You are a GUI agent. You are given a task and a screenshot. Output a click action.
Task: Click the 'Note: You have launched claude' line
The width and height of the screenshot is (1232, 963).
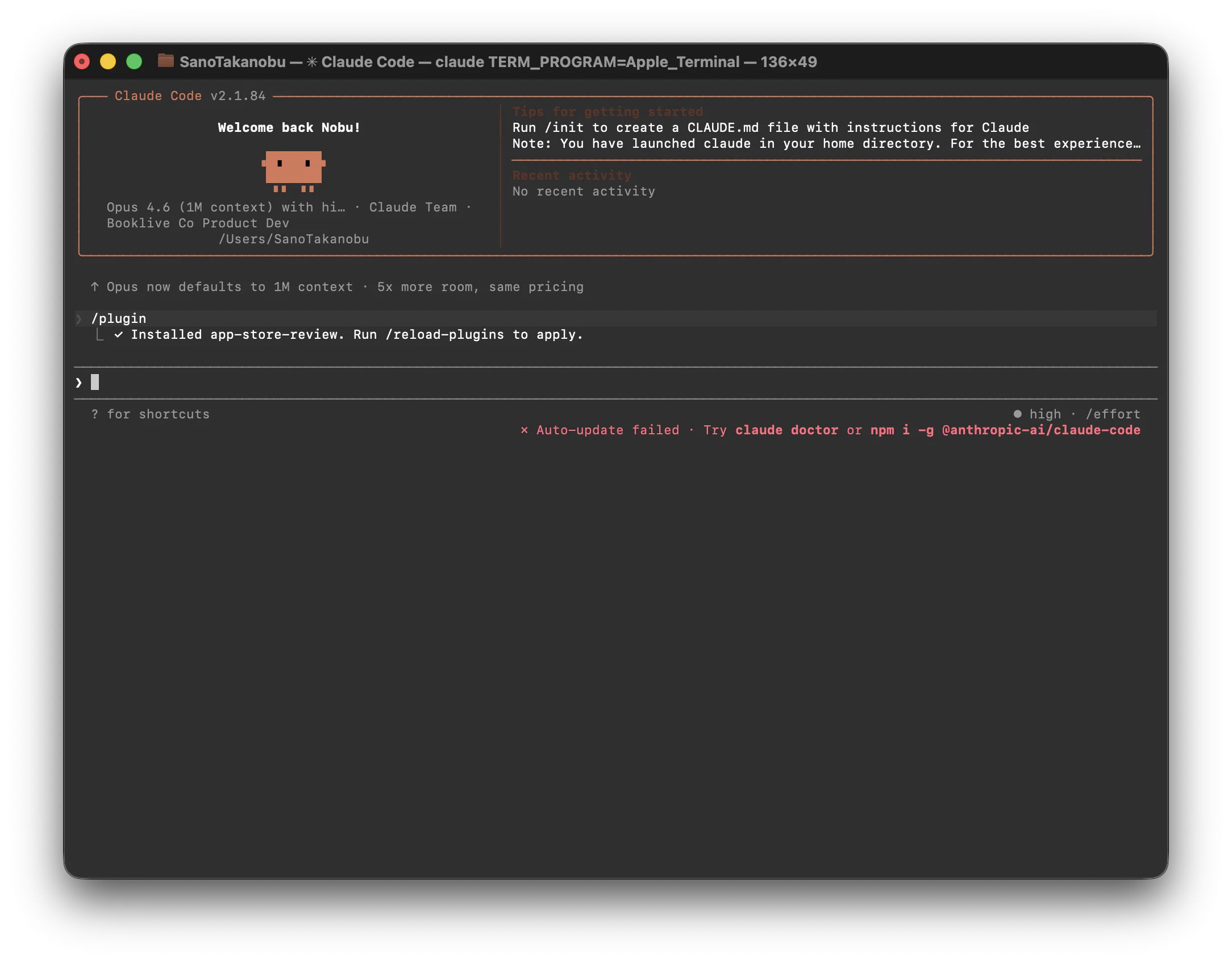coord(826,143)
